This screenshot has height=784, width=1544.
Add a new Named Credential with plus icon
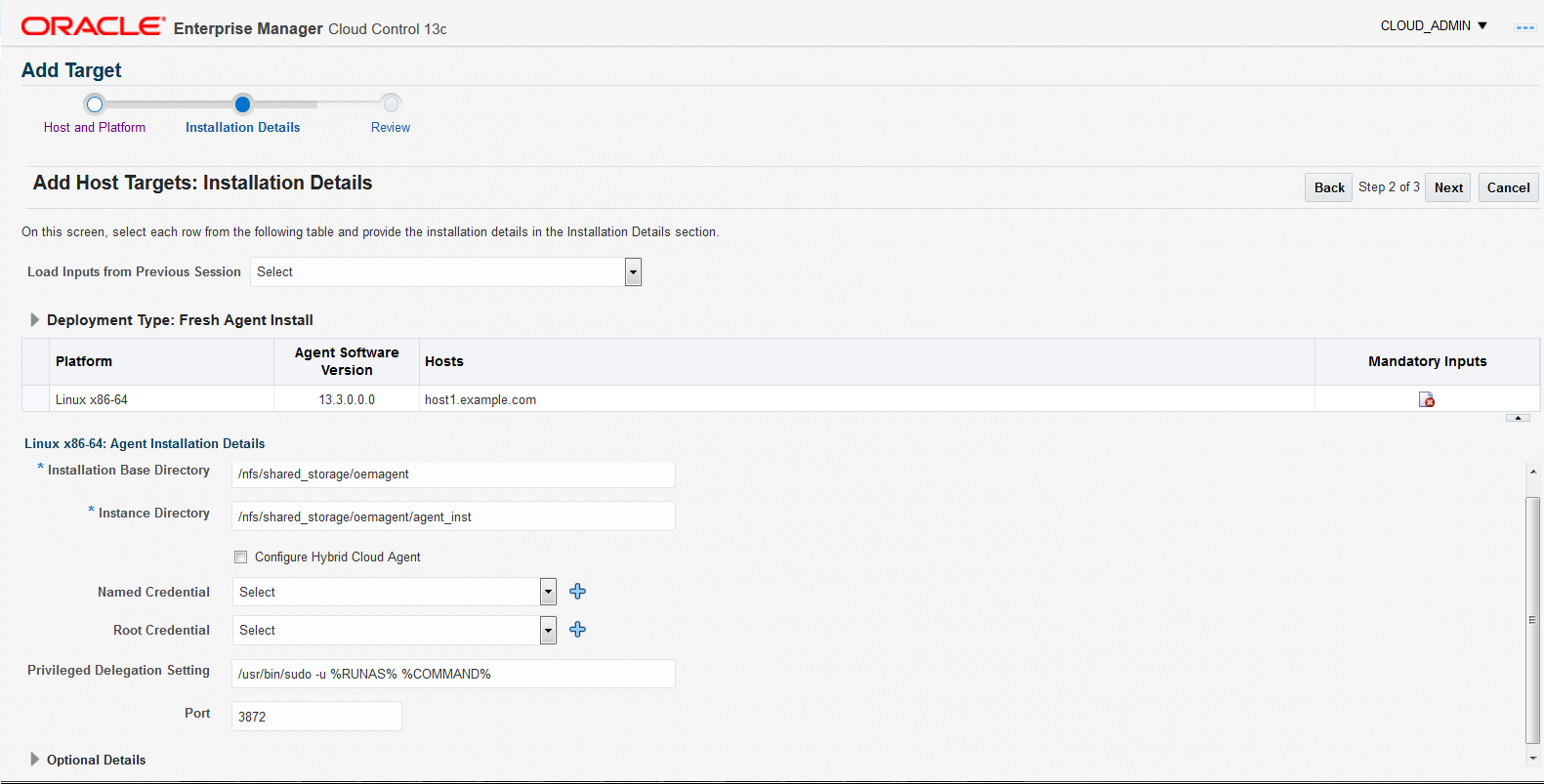tap(578, 592)
